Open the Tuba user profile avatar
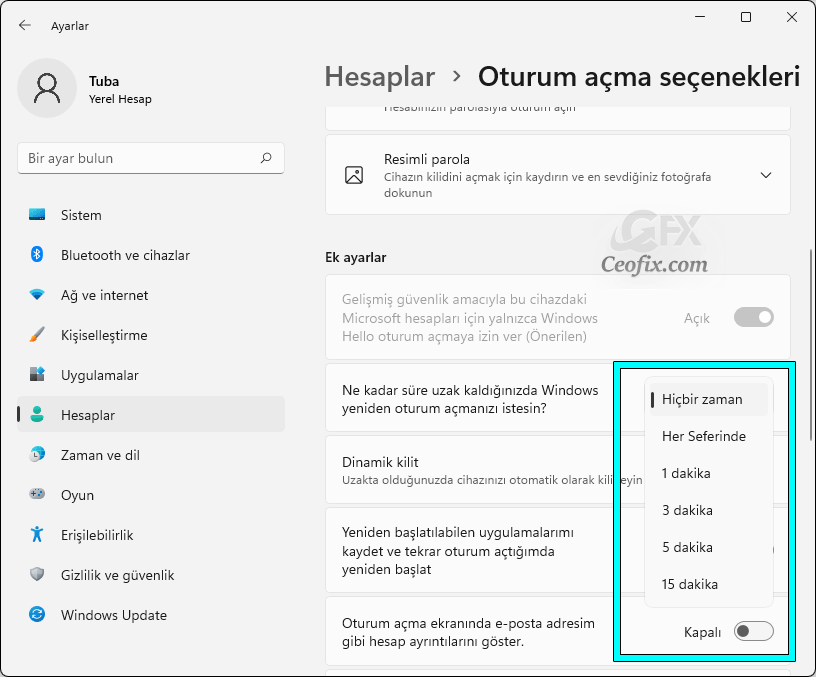This screenshot has height=677, width=816. tap(47, 88)
